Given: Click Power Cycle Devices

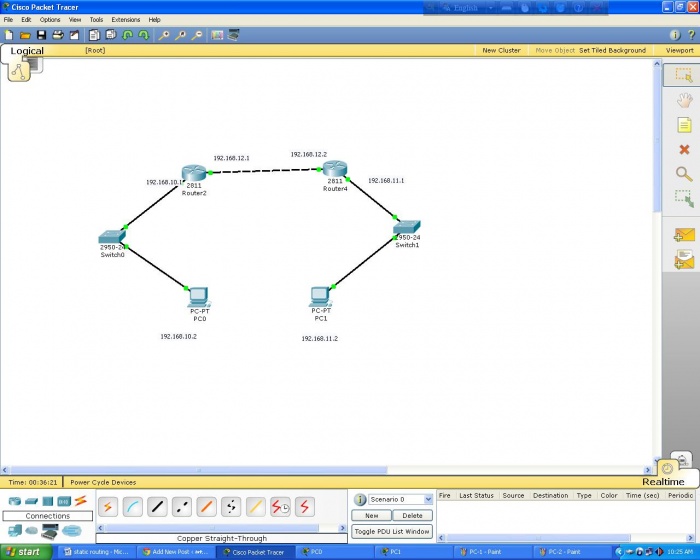Looking at the screenshot, I should coord(103,482).
